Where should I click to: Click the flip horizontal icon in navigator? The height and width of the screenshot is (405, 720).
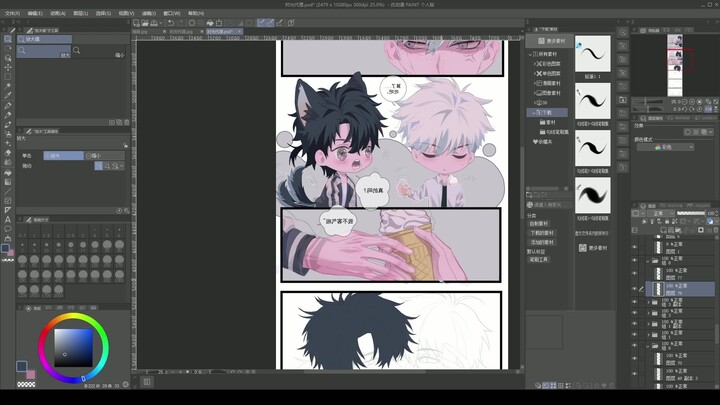pyautogui.click(x=709, y=109)
